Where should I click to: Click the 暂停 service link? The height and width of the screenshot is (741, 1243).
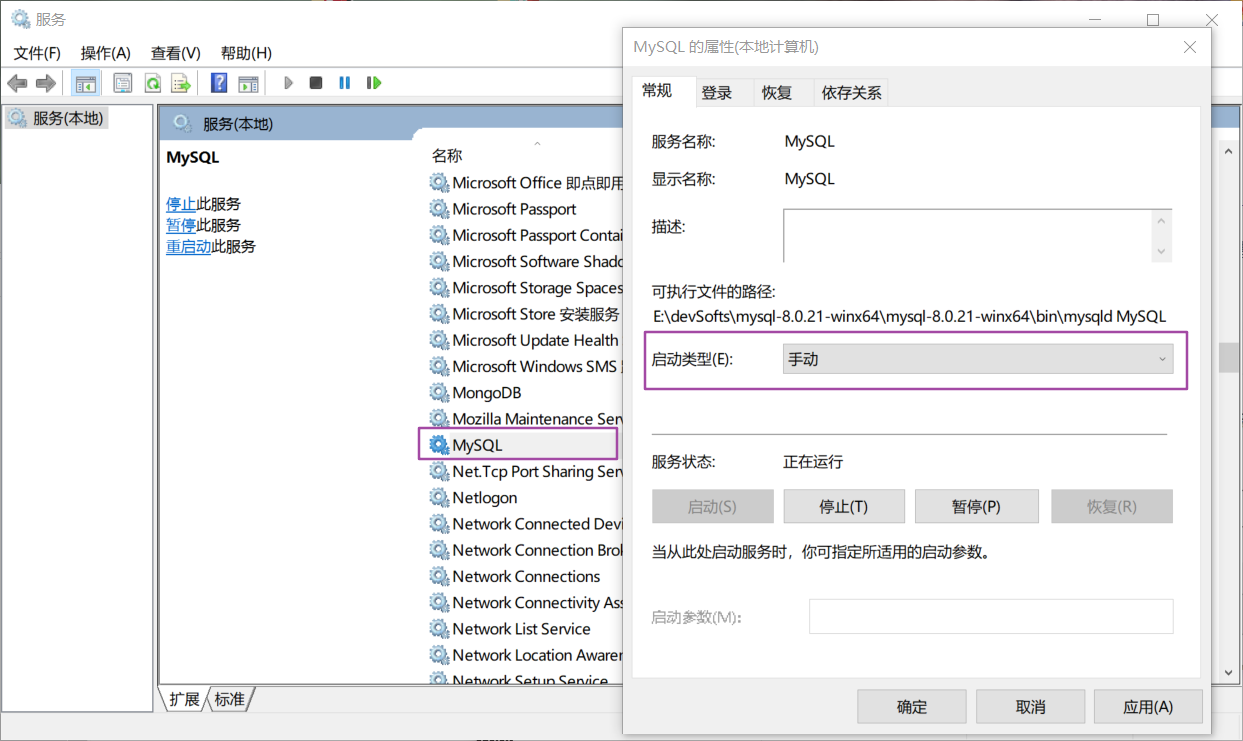pos(181,225)
